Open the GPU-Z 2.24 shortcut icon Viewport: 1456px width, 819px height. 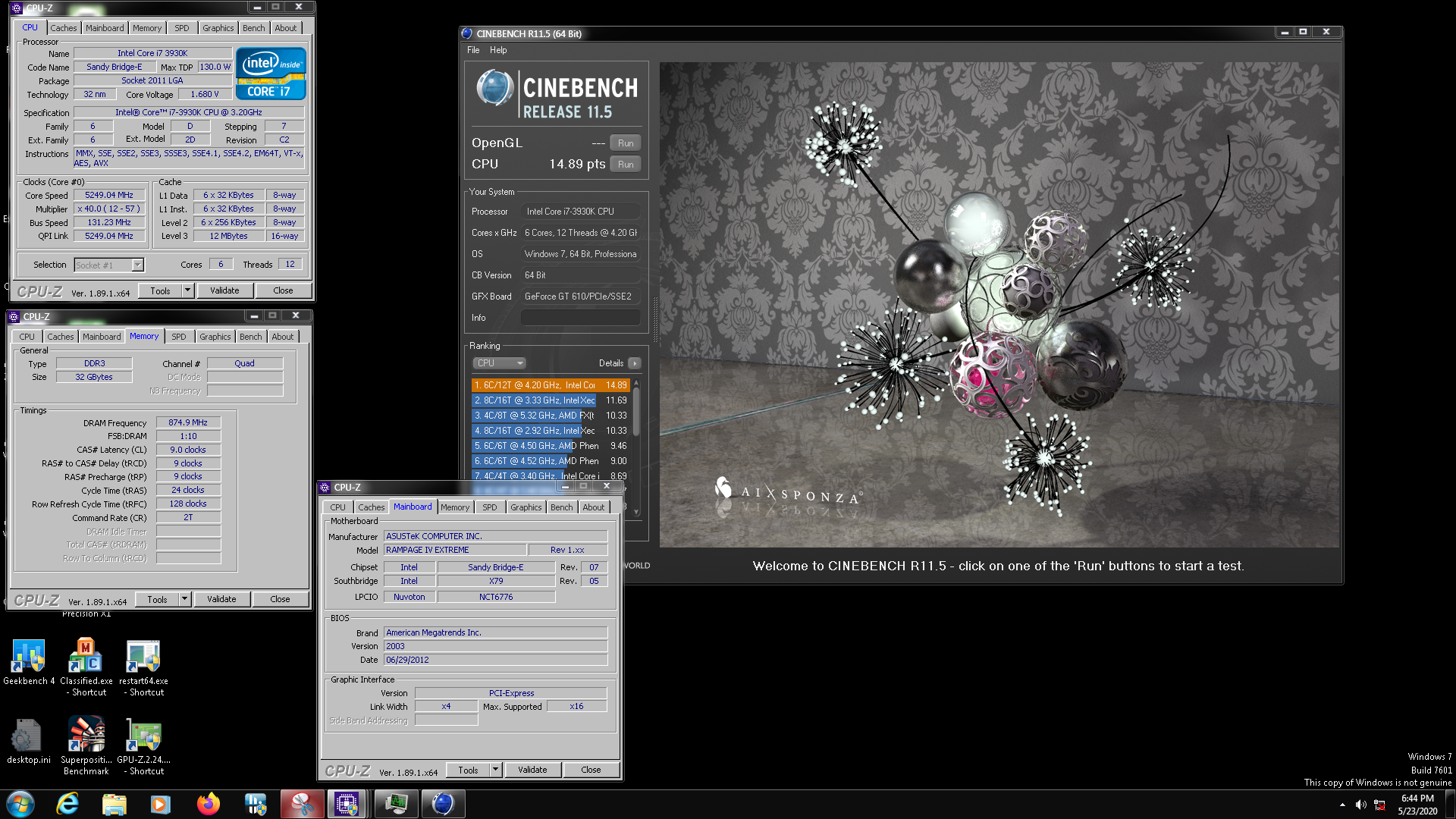click(x=143, y=746)
